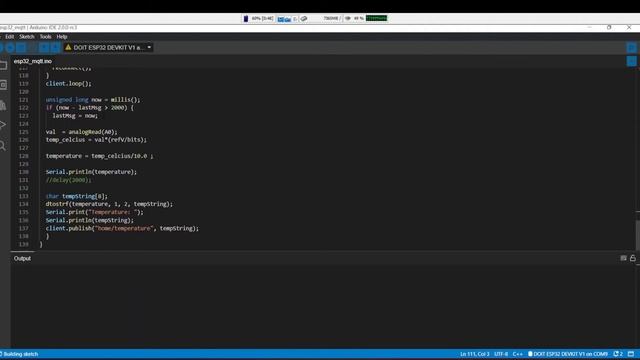Screen dimensions: 640x360
Task: Open the Sketch menu
Action: tap(27, 37)
